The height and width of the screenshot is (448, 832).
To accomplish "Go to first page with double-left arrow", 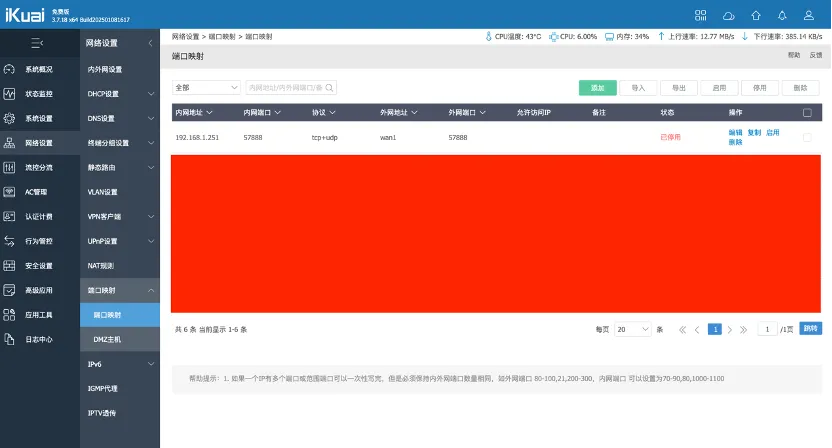I will pyautogui.click(x=682, y=330).
